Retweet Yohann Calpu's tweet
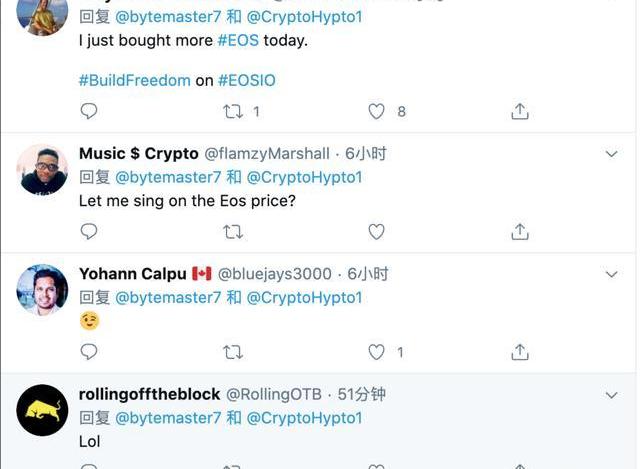The height and width of the screenshot is (469, 640). 233,352
